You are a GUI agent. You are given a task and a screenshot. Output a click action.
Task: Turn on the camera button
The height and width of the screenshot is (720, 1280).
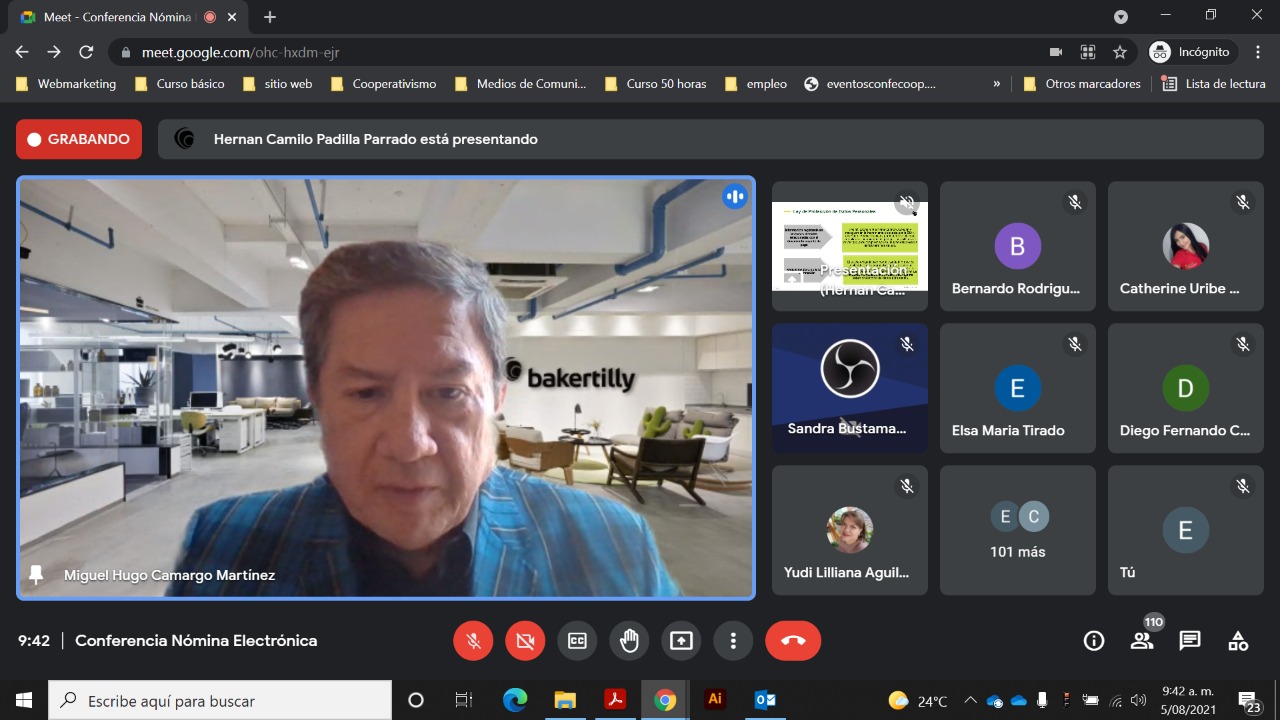(x=525, y=641)
